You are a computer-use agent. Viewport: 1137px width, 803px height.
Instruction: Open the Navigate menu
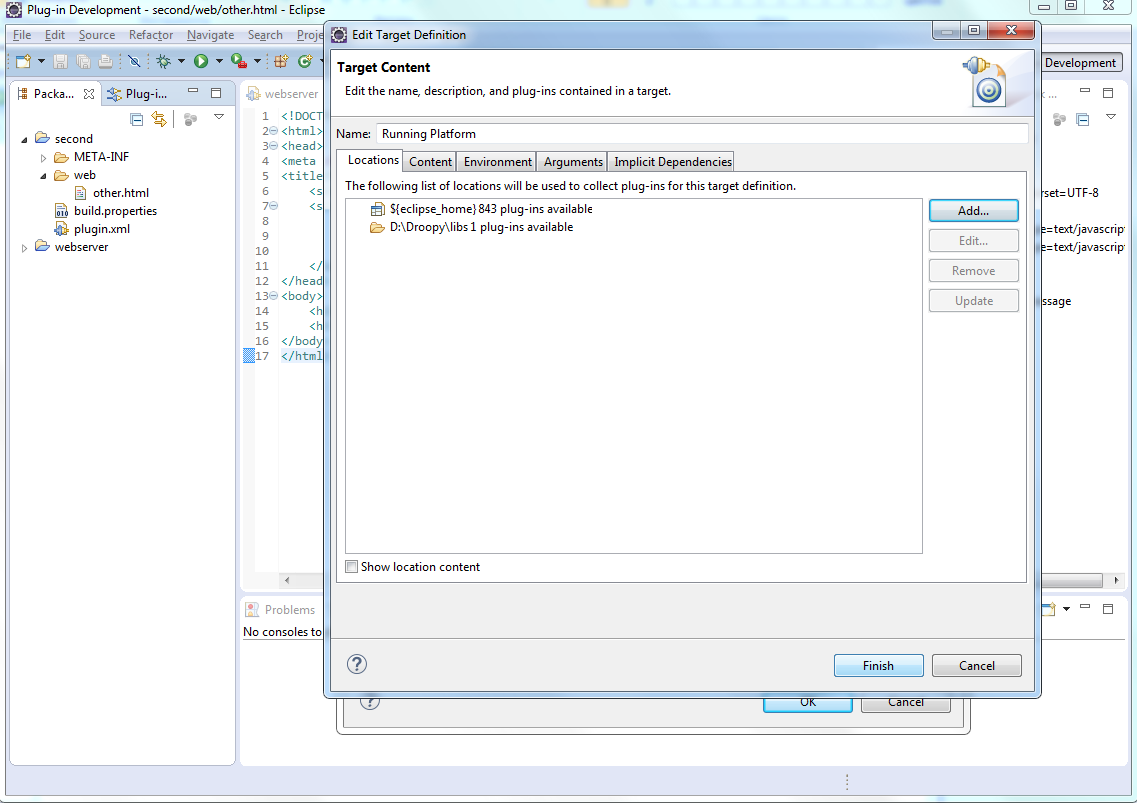point(210,35)
